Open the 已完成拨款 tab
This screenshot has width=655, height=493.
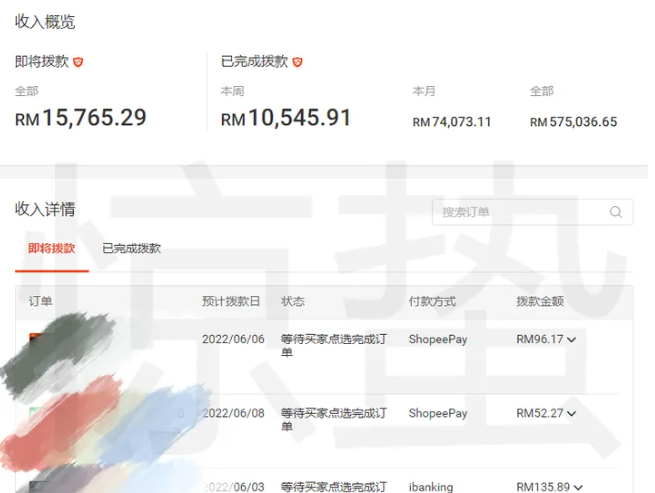coord(131,248)
